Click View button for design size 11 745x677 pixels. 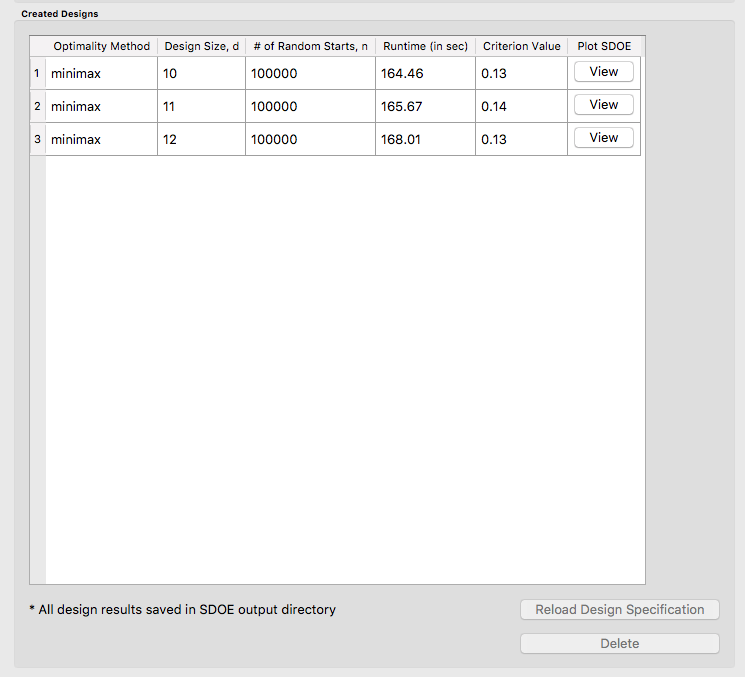point(603,105)
